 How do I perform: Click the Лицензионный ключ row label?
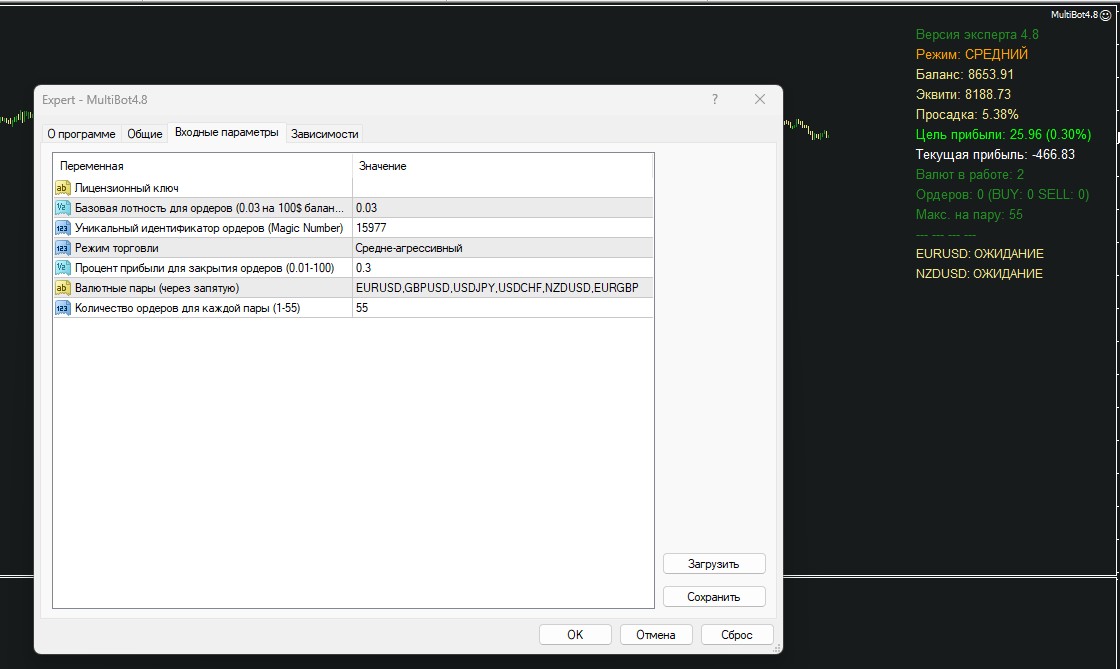click(126, 188)
